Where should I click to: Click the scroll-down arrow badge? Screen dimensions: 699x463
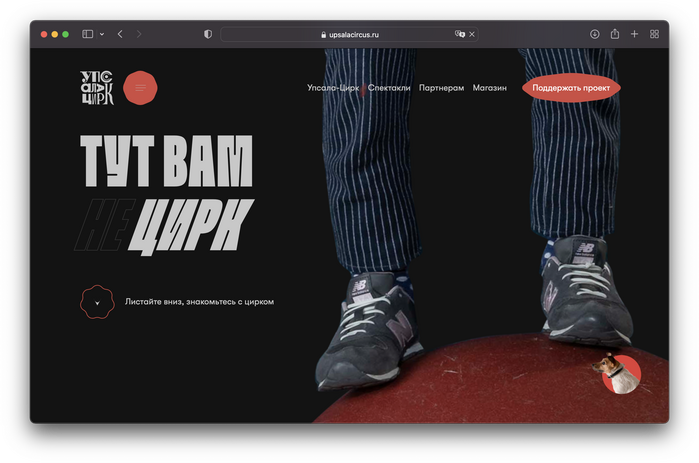click(x=97, y=302)
